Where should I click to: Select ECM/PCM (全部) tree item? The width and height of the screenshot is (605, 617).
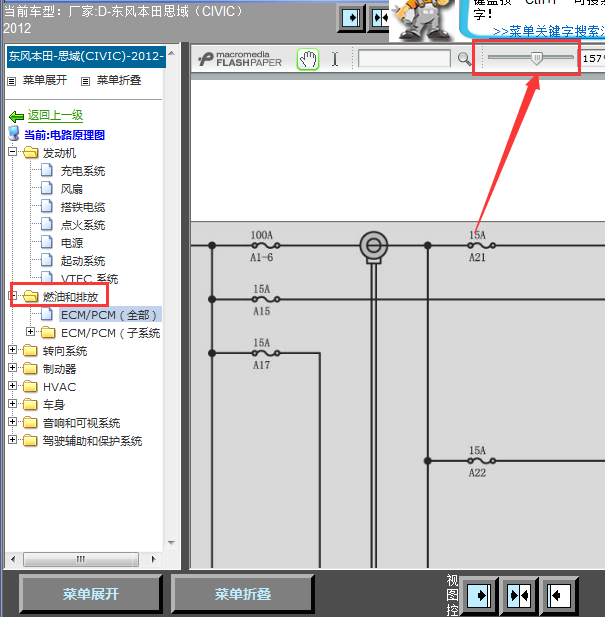click(109, 315)
